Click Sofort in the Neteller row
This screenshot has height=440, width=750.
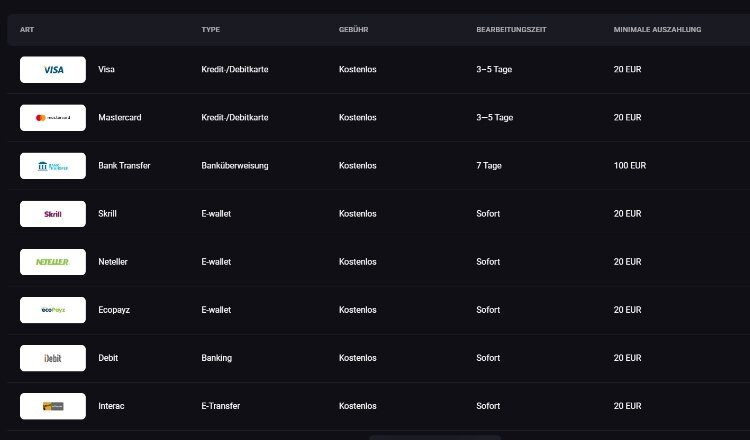click(488, 262)
